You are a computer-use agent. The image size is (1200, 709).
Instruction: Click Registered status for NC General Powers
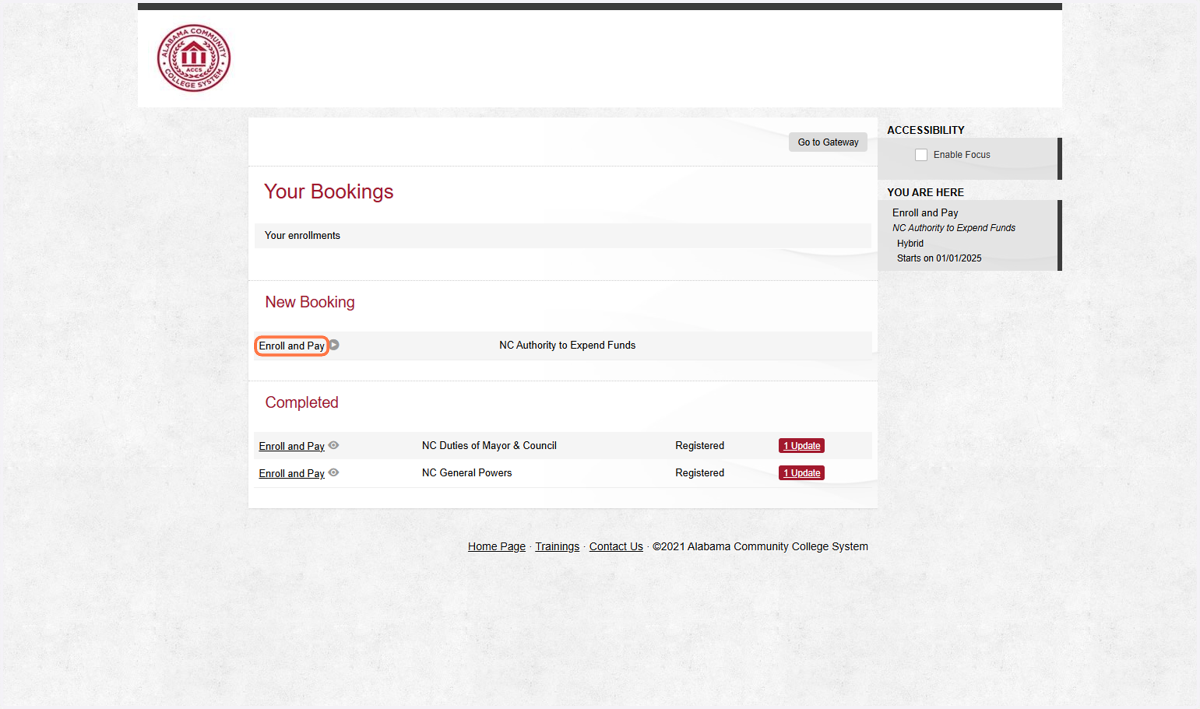click(700, 473)
